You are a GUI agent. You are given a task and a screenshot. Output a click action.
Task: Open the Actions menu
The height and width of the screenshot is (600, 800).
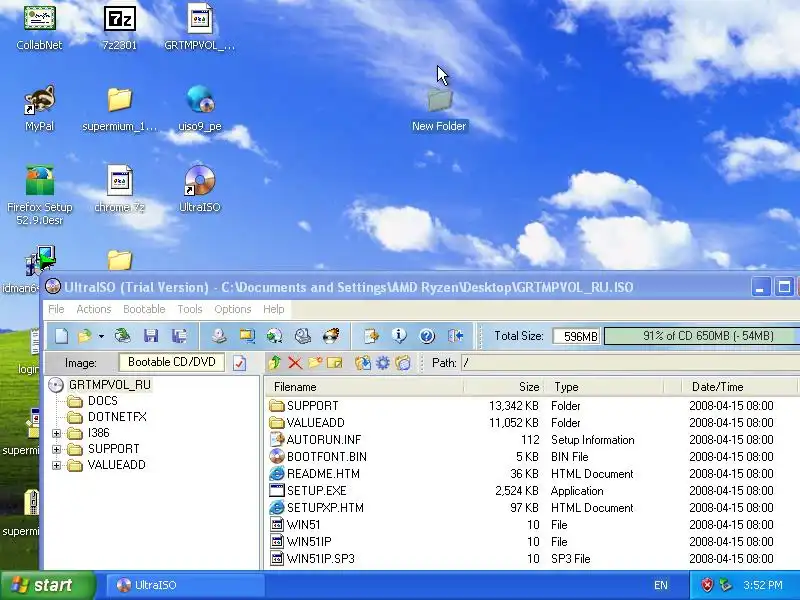click(x=94, y=309)
